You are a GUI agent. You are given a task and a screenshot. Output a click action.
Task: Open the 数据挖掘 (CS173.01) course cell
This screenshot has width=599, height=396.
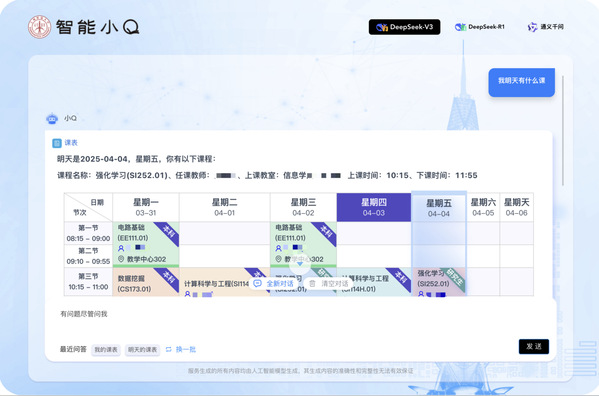[x=146, y=281]
